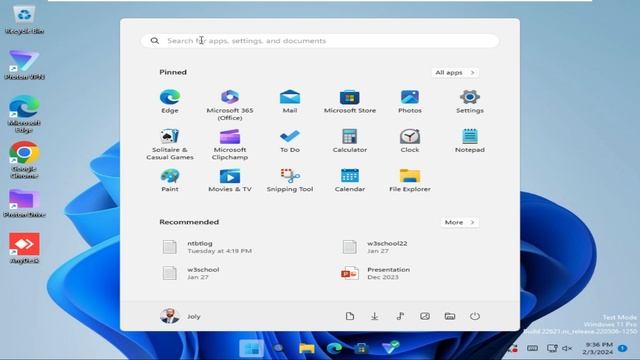
Task: Select the AnyDesk desktop shortcut
Action: point(24,248)
